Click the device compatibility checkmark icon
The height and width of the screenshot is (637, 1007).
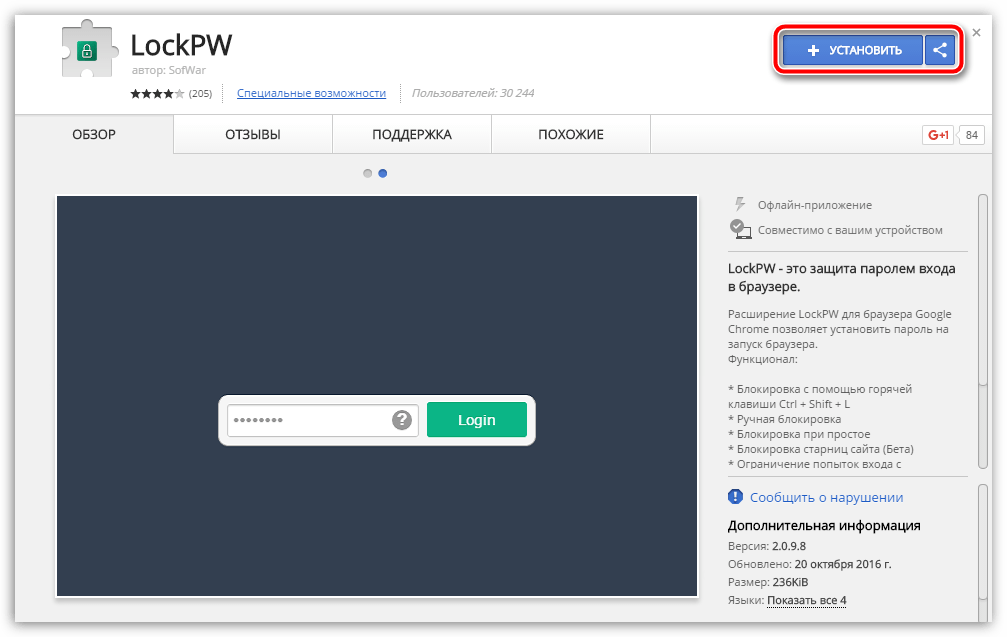[x=740, y=229]
